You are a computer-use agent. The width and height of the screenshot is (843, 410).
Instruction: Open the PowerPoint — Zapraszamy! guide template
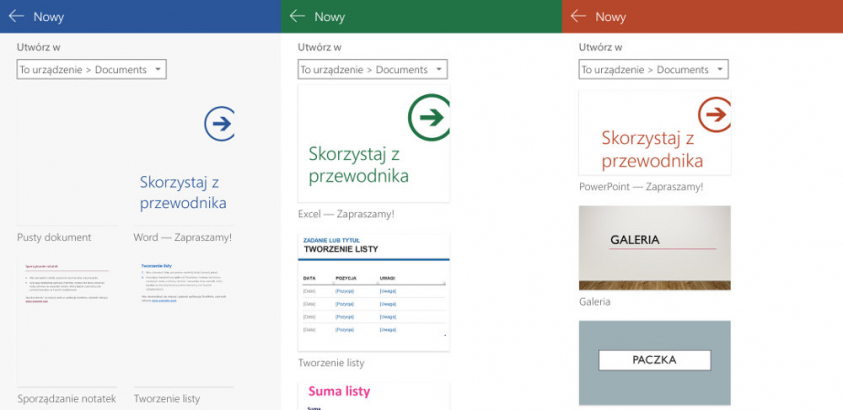[654, 133]
